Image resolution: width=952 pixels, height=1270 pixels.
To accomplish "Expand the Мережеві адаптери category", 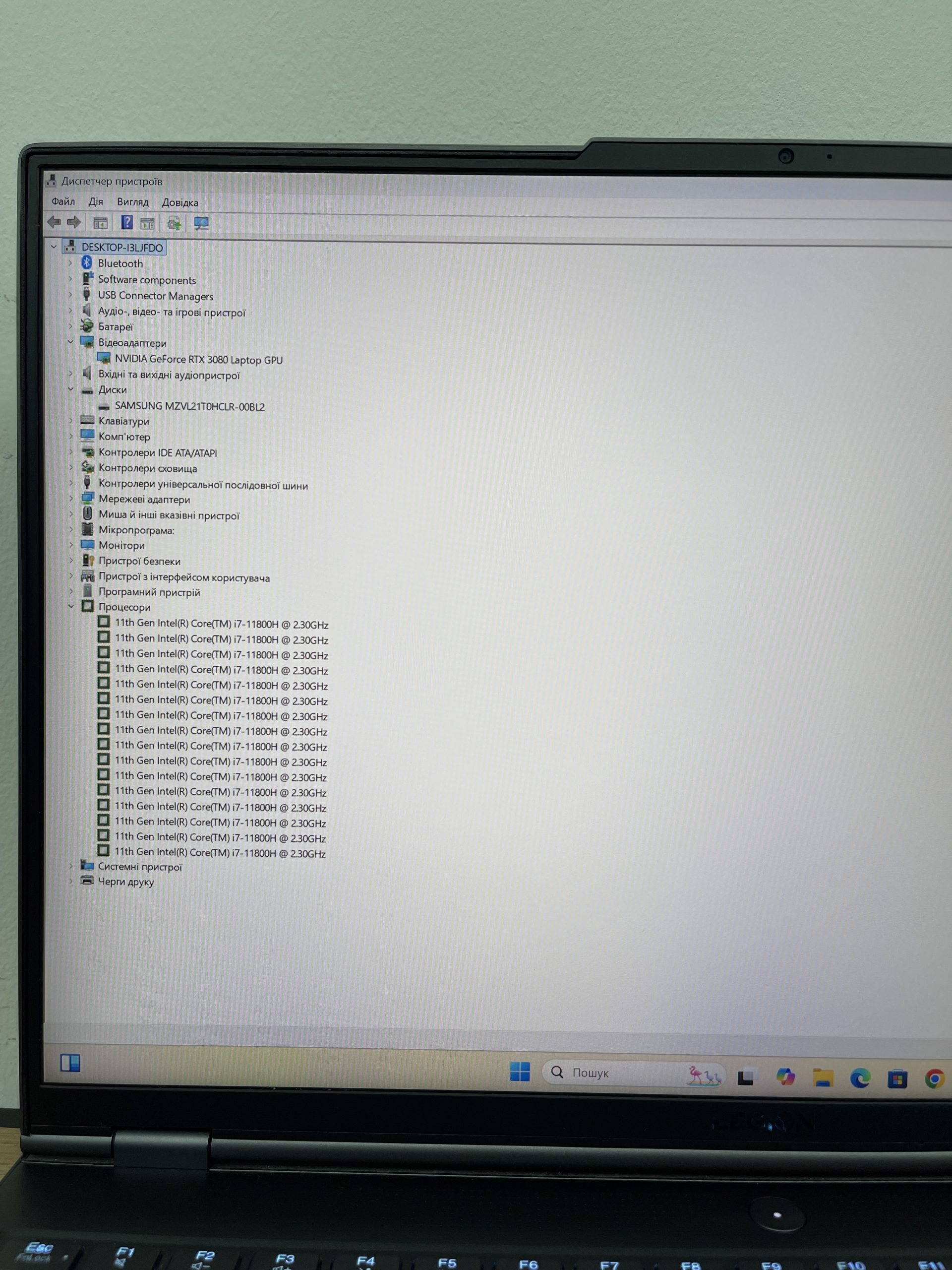I will pyautogui.click(x=71, y=499).
